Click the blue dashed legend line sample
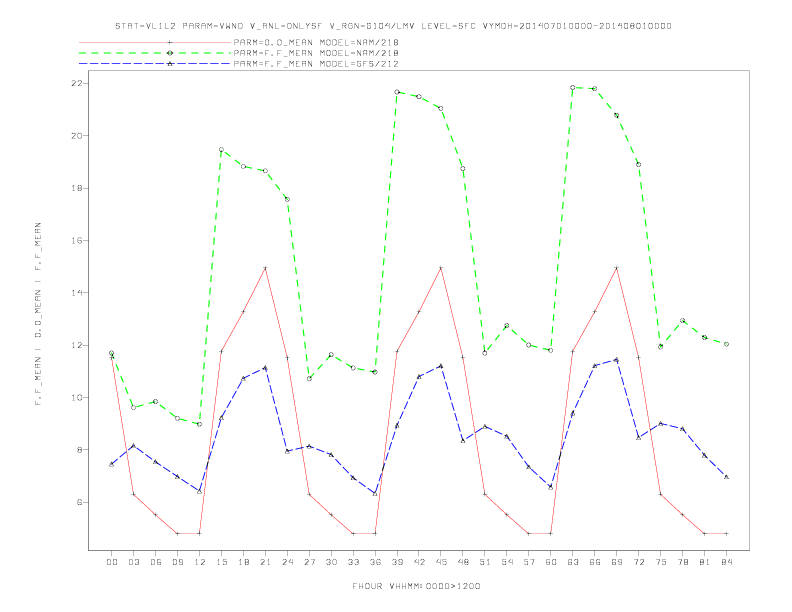Screen dimensions: 792x612 (x=155, y=64)
